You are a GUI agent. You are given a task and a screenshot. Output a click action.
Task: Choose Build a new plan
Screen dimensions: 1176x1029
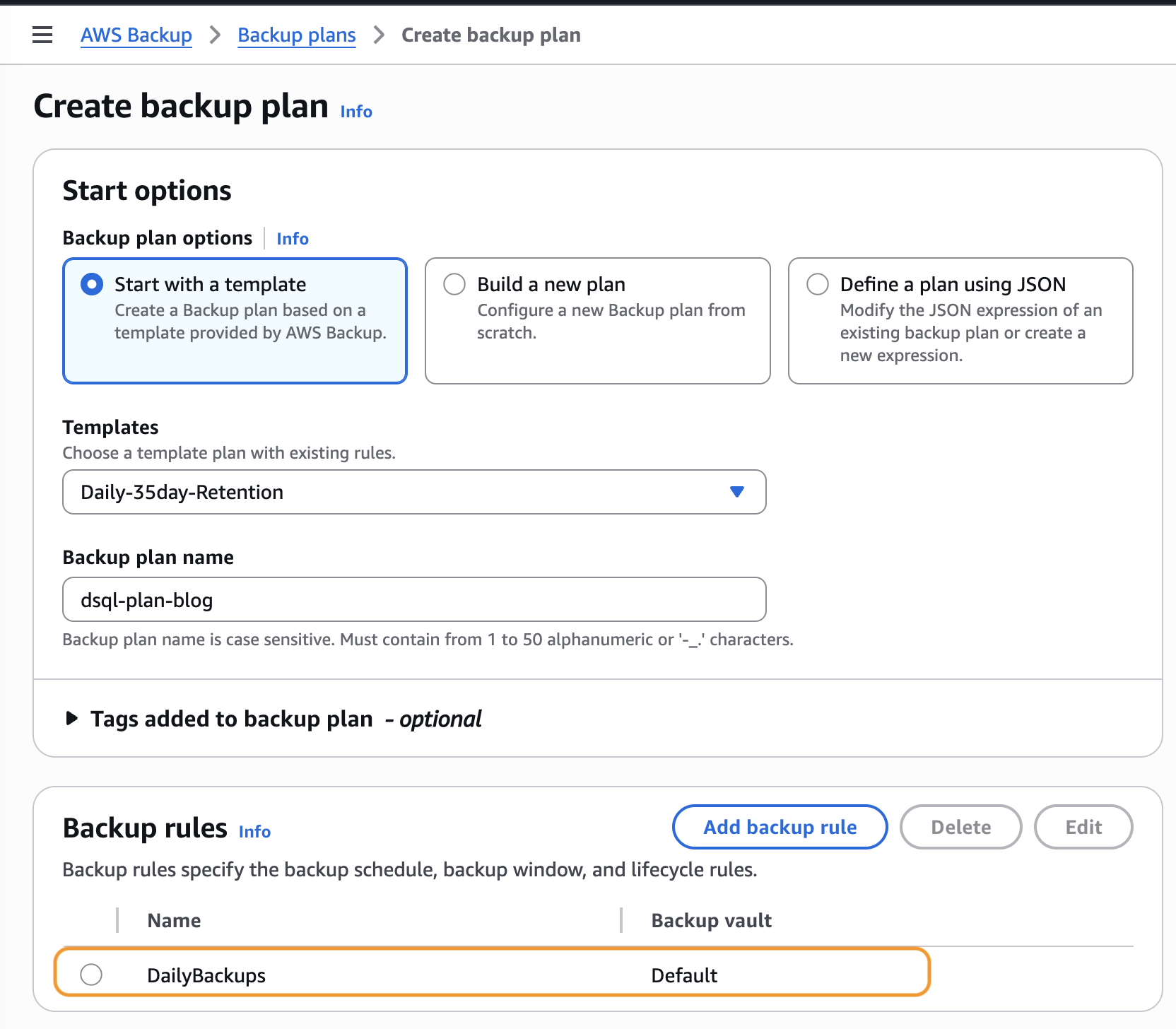(455, 284)
